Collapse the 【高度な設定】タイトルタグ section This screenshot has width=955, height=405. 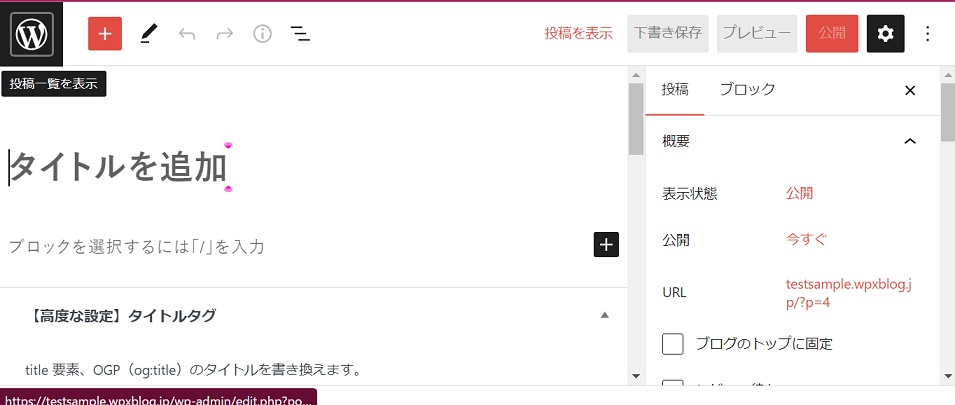pos(604,316)
